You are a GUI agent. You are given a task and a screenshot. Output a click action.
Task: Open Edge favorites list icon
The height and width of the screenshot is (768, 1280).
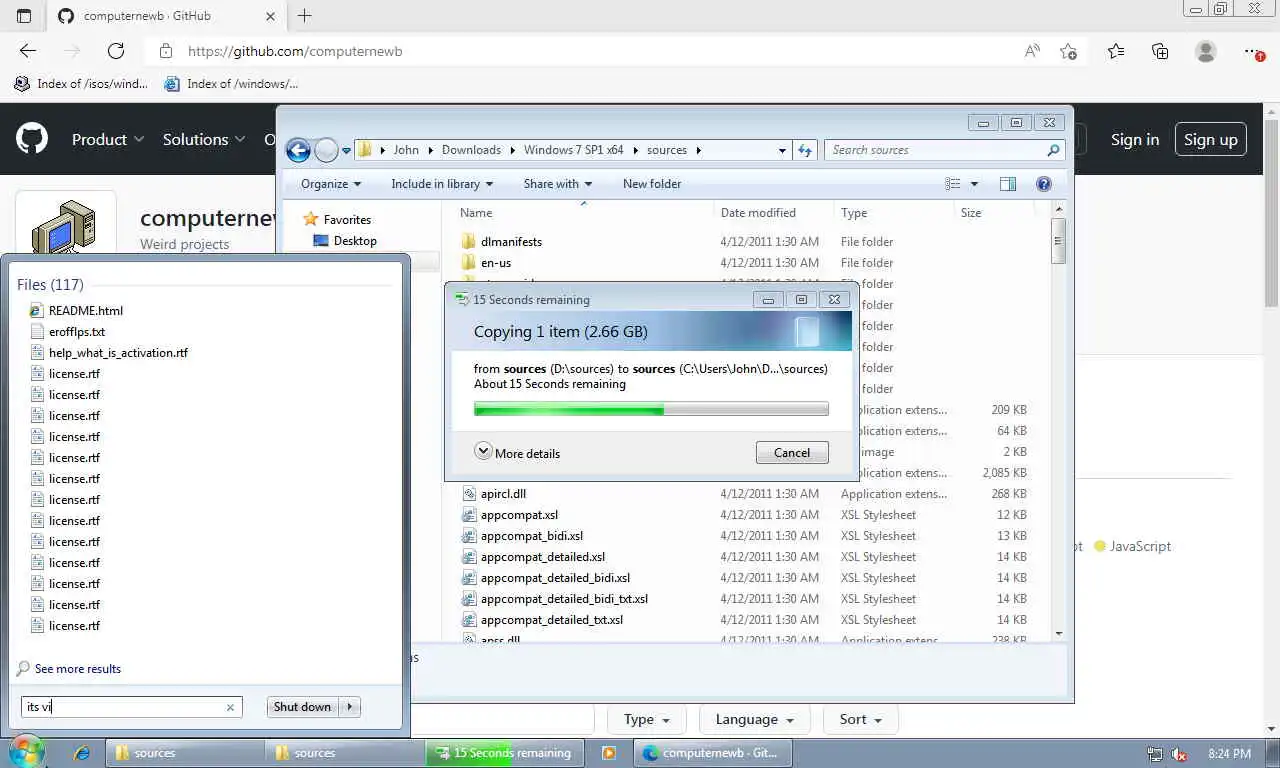[x=1116, y=51]
